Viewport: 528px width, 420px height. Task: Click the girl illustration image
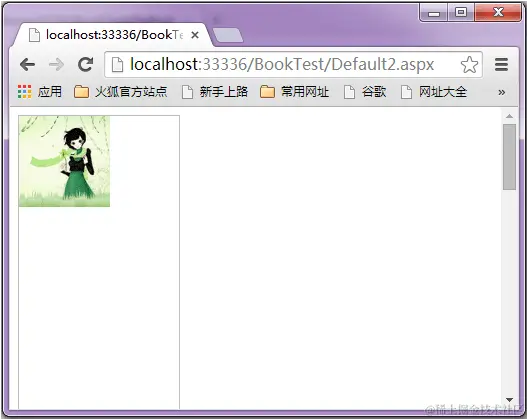click(64, 161)
